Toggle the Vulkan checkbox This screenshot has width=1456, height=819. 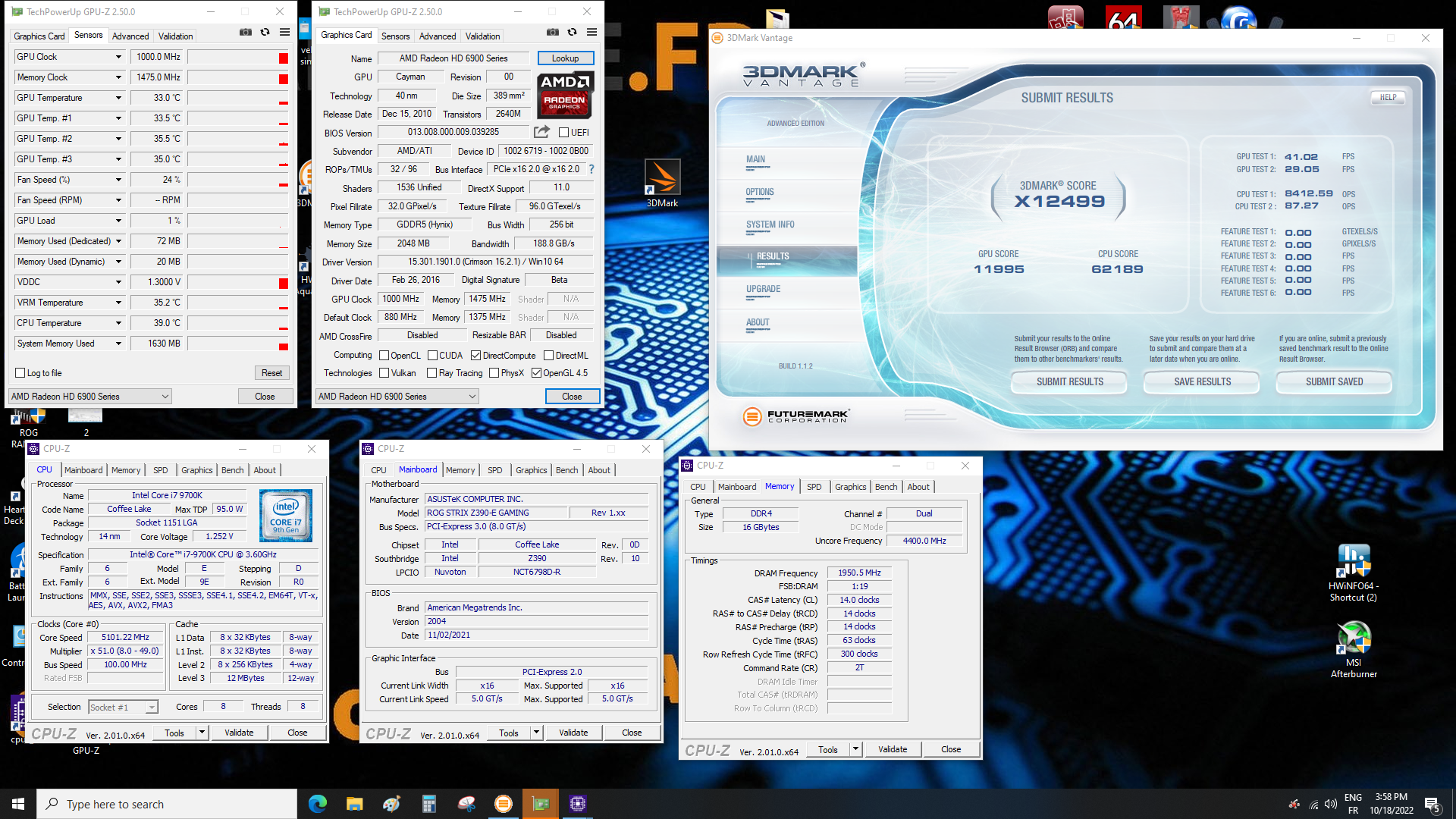pyautogui.click(x=384, y=373)
